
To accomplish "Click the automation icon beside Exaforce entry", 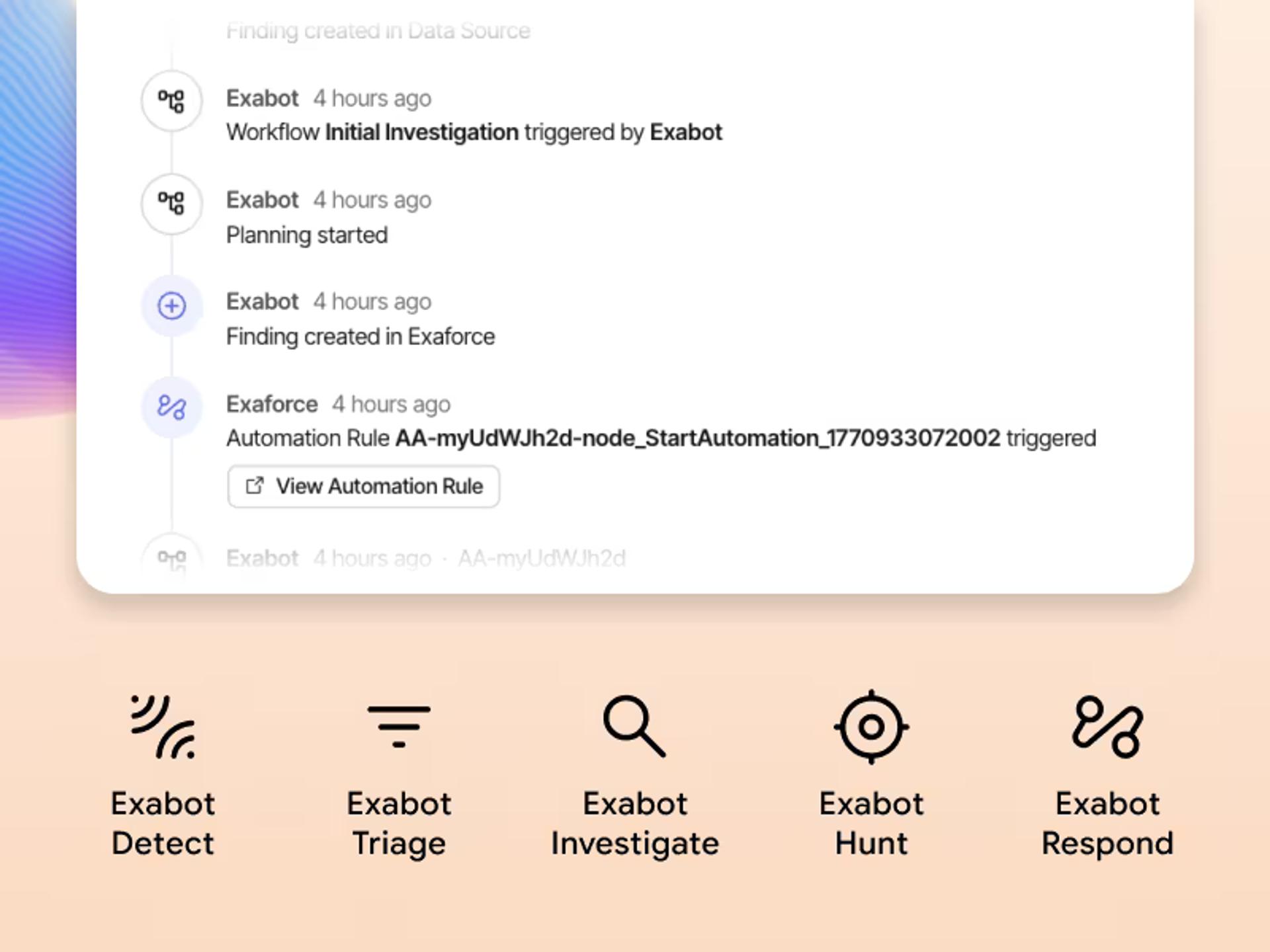I will point(171,407).
